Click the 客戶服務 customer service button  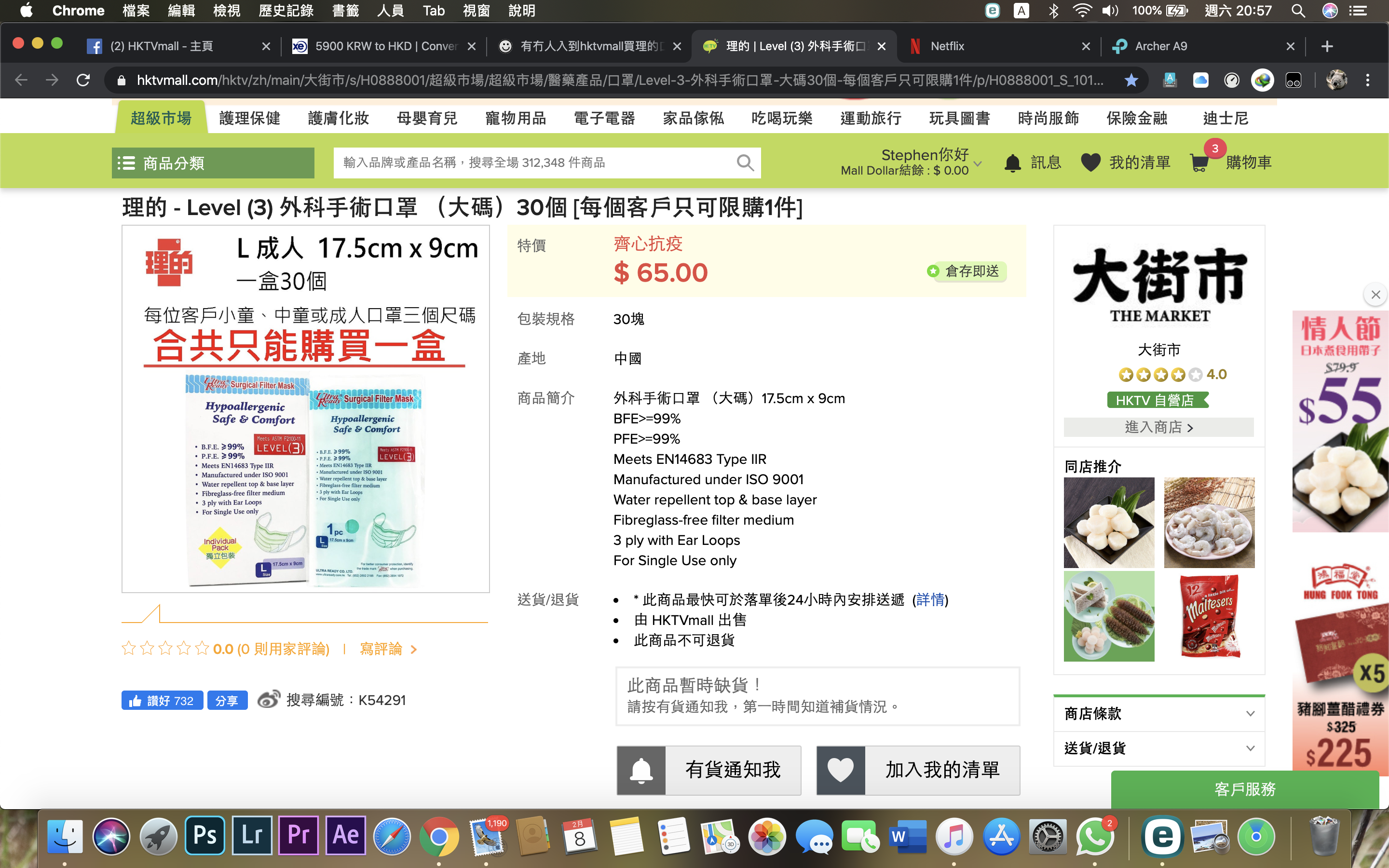(1244, 789)
